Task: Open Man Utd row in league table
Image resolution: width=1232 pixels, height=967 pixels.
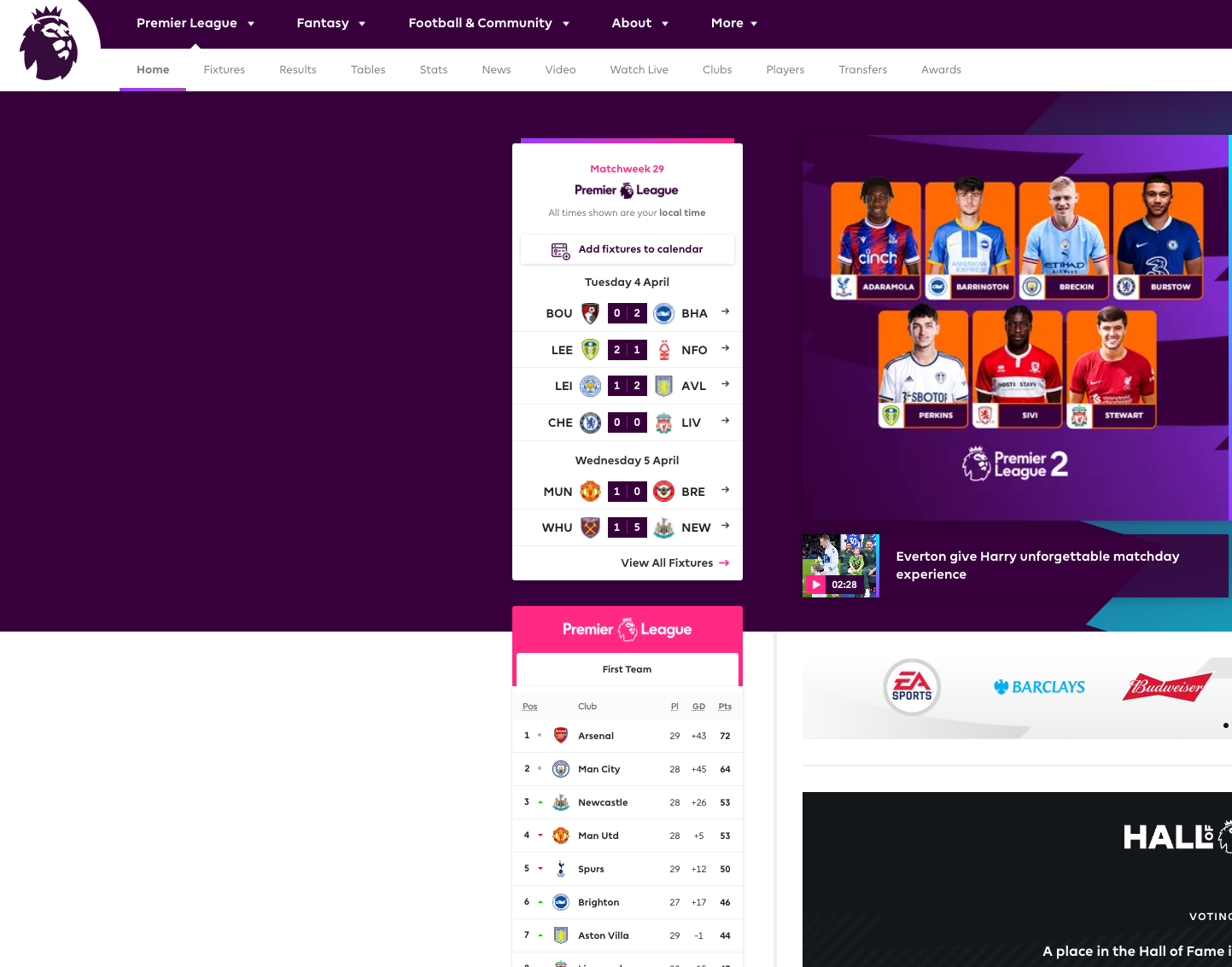Action: click(628, 836)
